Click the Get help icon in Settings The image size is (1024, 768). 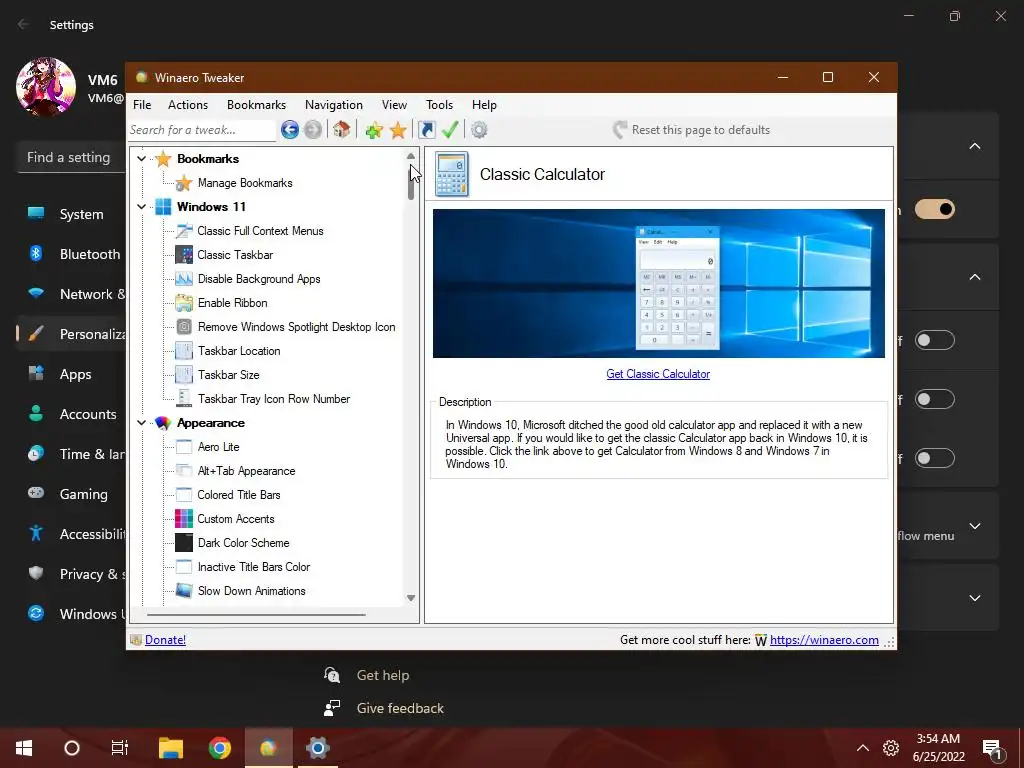coord(332,675)
